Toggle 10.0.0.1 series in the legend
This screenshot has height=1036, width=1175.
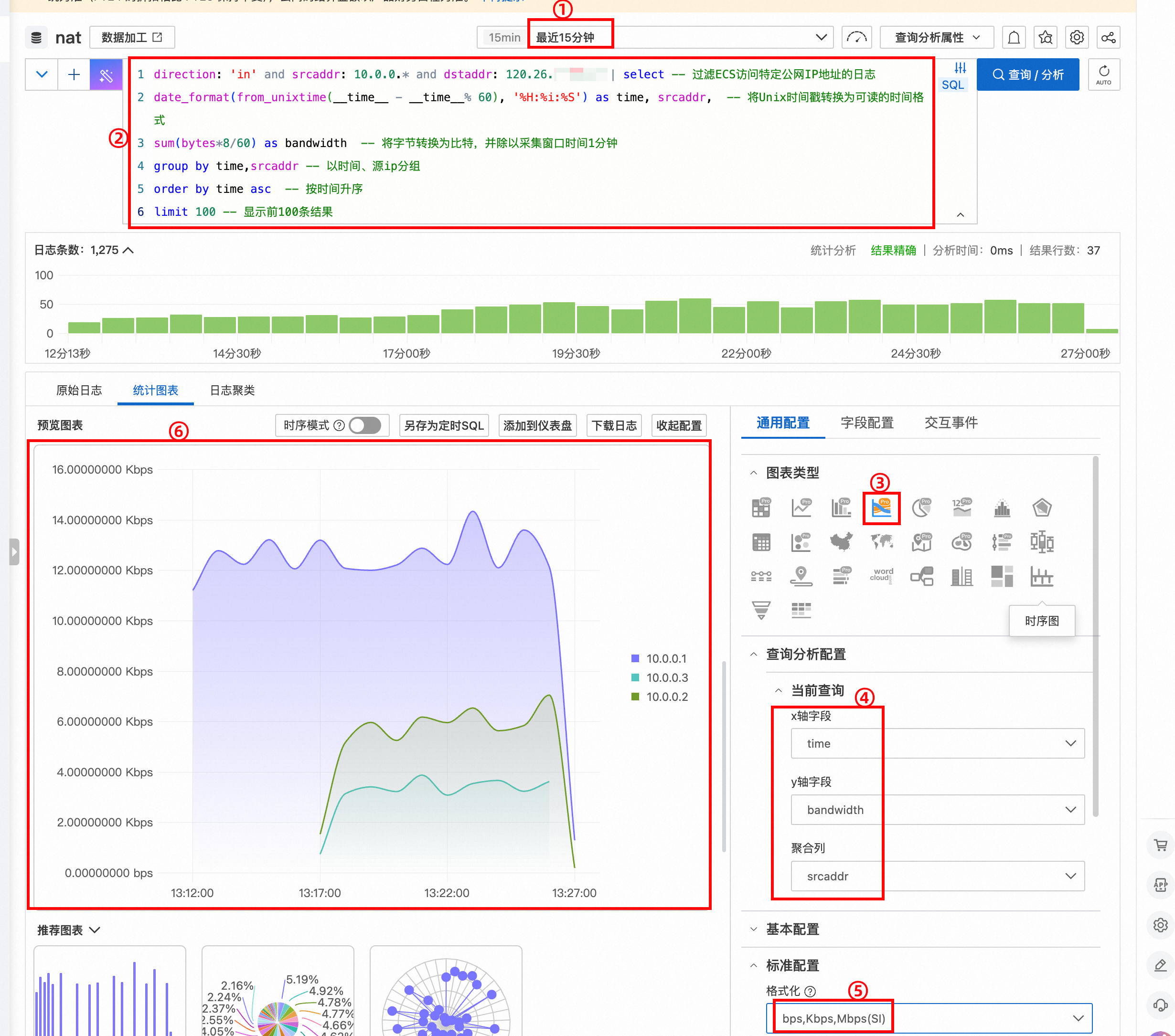(659, 658)
